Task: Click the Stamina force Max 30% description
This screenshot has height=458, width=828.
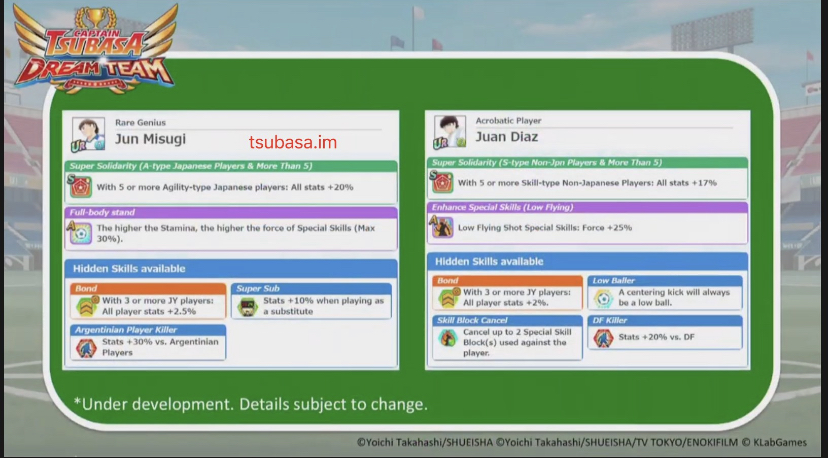Action: point(236,233)
